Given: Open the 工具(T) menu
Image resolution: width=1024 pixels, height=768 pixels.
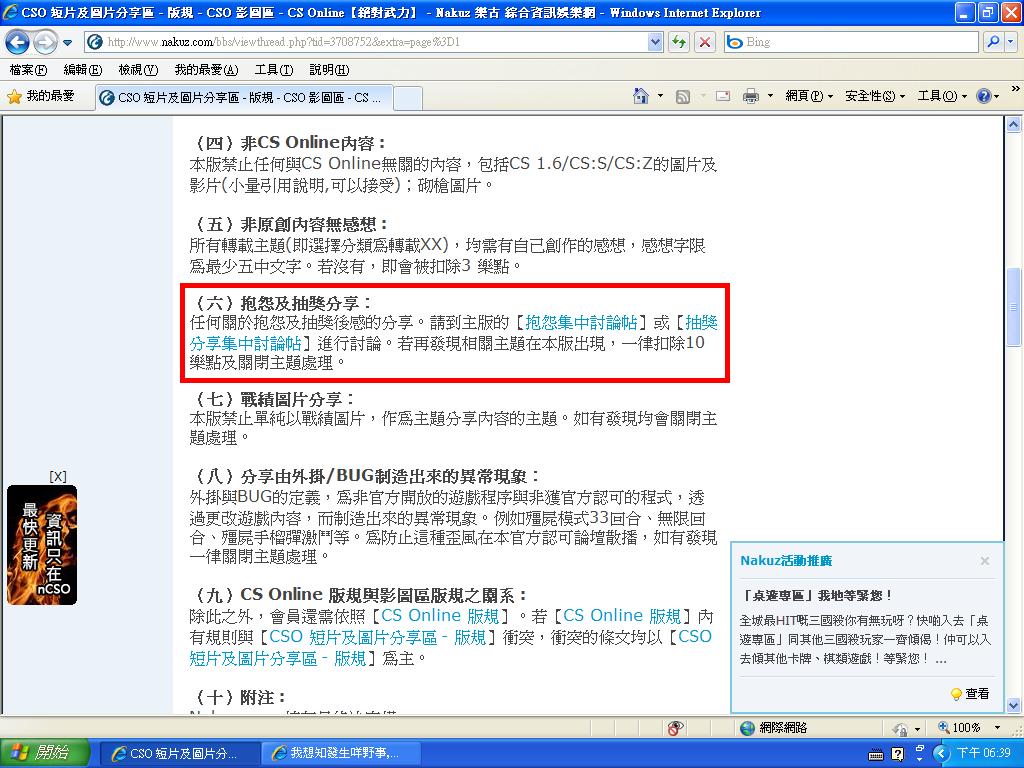Looking at the screenshot, I should (x=274, y=69).
